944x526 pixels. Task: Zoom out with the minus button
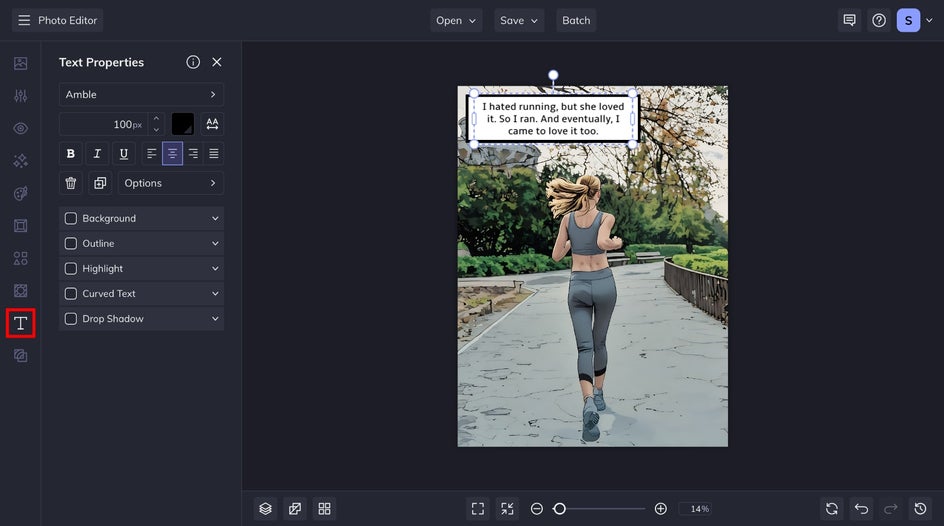(536, 509)
